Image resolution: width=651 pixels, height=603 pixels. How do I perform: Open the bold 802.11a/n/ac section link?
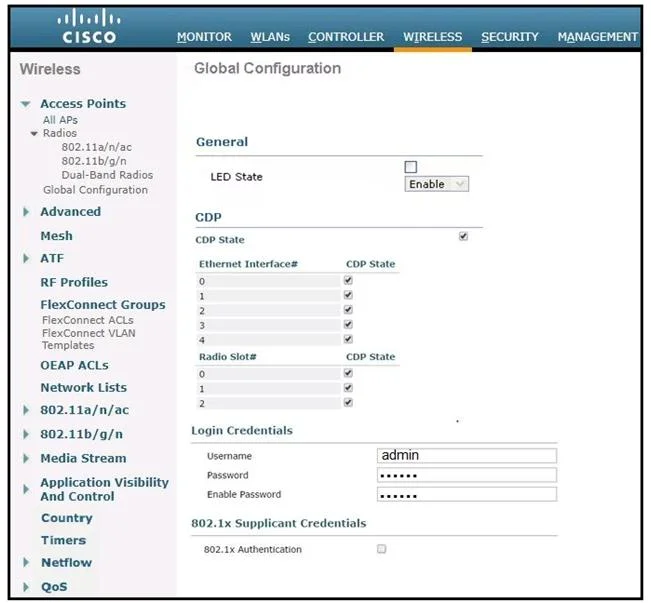(x=84, y=410)
